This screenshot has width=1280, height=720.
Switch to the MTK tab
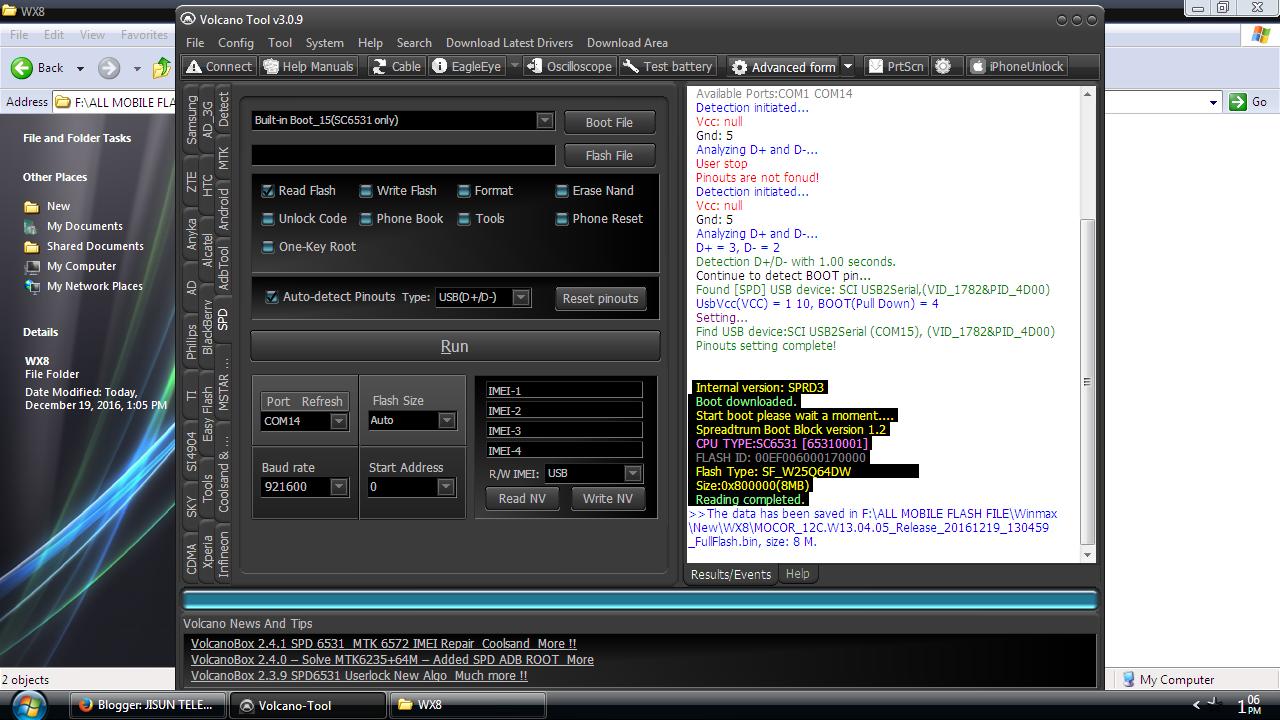[x=222, y=156]
